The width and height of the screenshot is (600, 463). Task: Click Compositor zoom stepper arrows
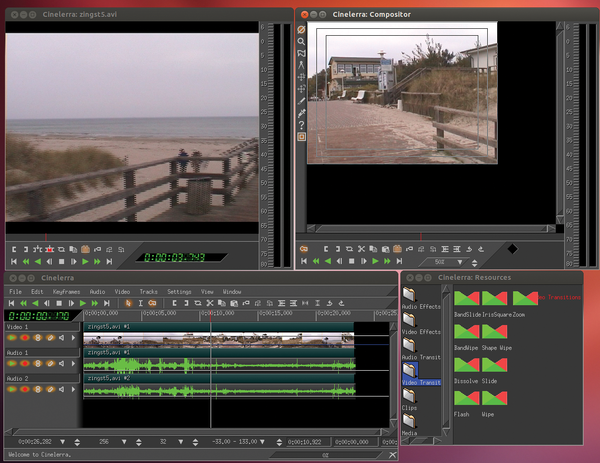coord(474,263)
